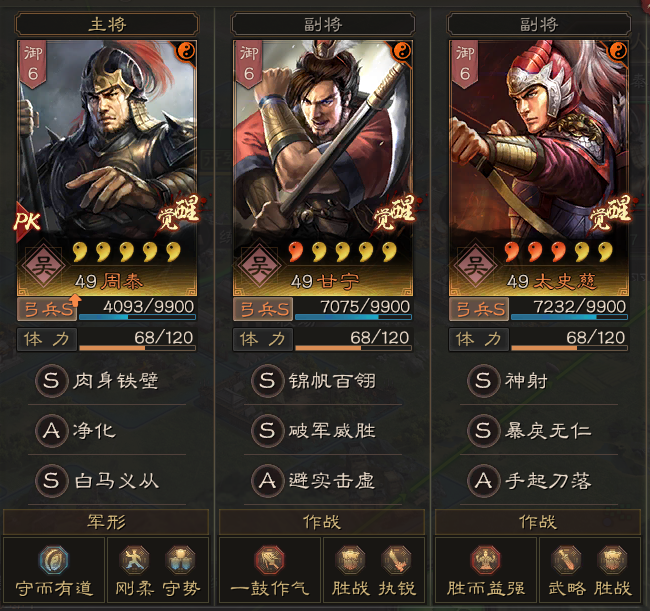Open 周泰's skill 肉身铁壁
This screenshot has height=611, width=650.
click(97, 380)
